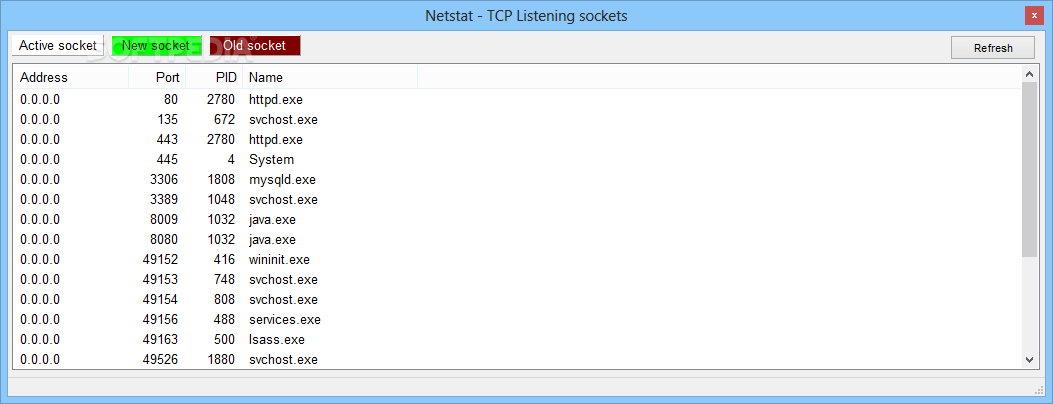Select the wininit.exe row
The width and height of the screenshot is (1053, 404).
click(x=516, y=260)
